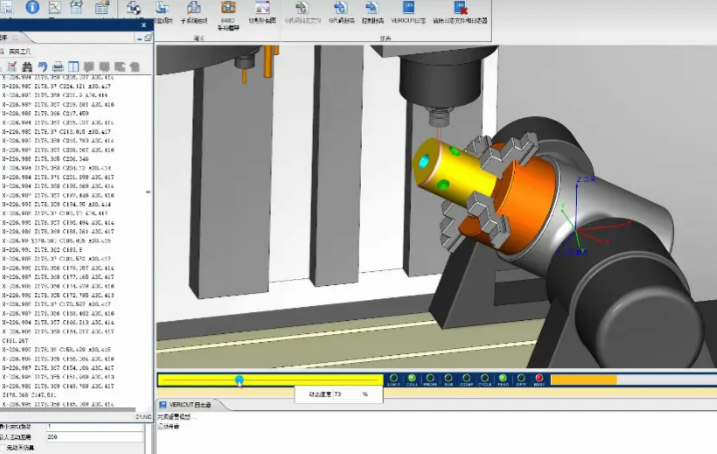Tick the checkbox below the 200 input field
The width and height of the screenshot is (717, 454).
click(x=4, y=448)
